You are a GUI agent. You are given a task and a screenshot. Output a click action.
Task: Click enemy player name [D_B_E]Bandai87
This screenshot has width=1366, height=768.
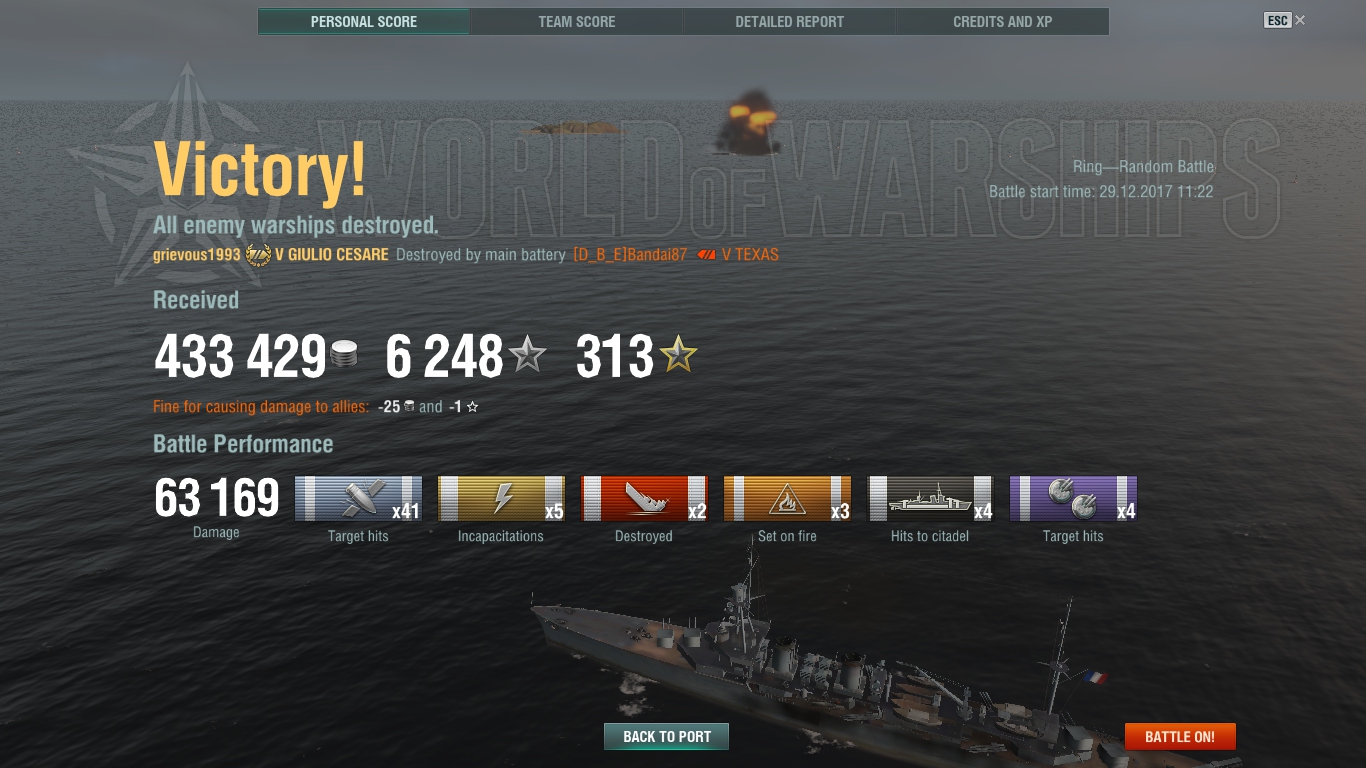[630, 255]
